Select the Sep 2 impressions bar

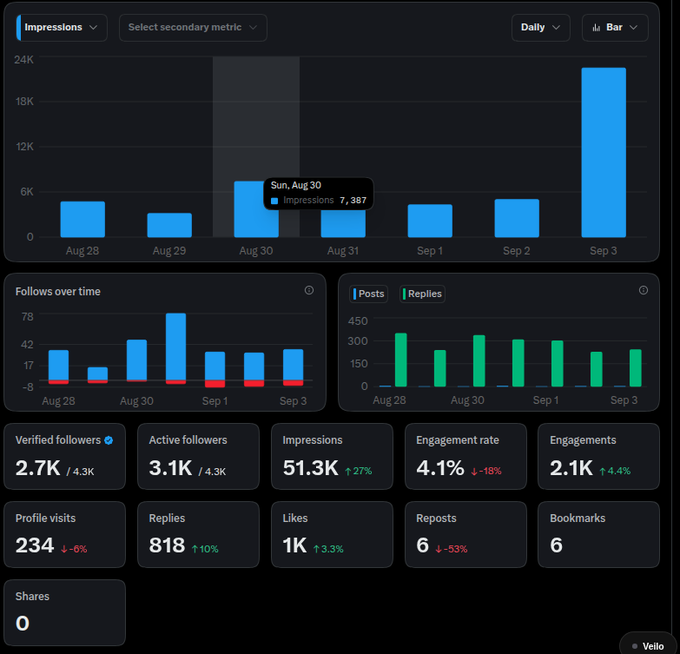click(517, 218)
